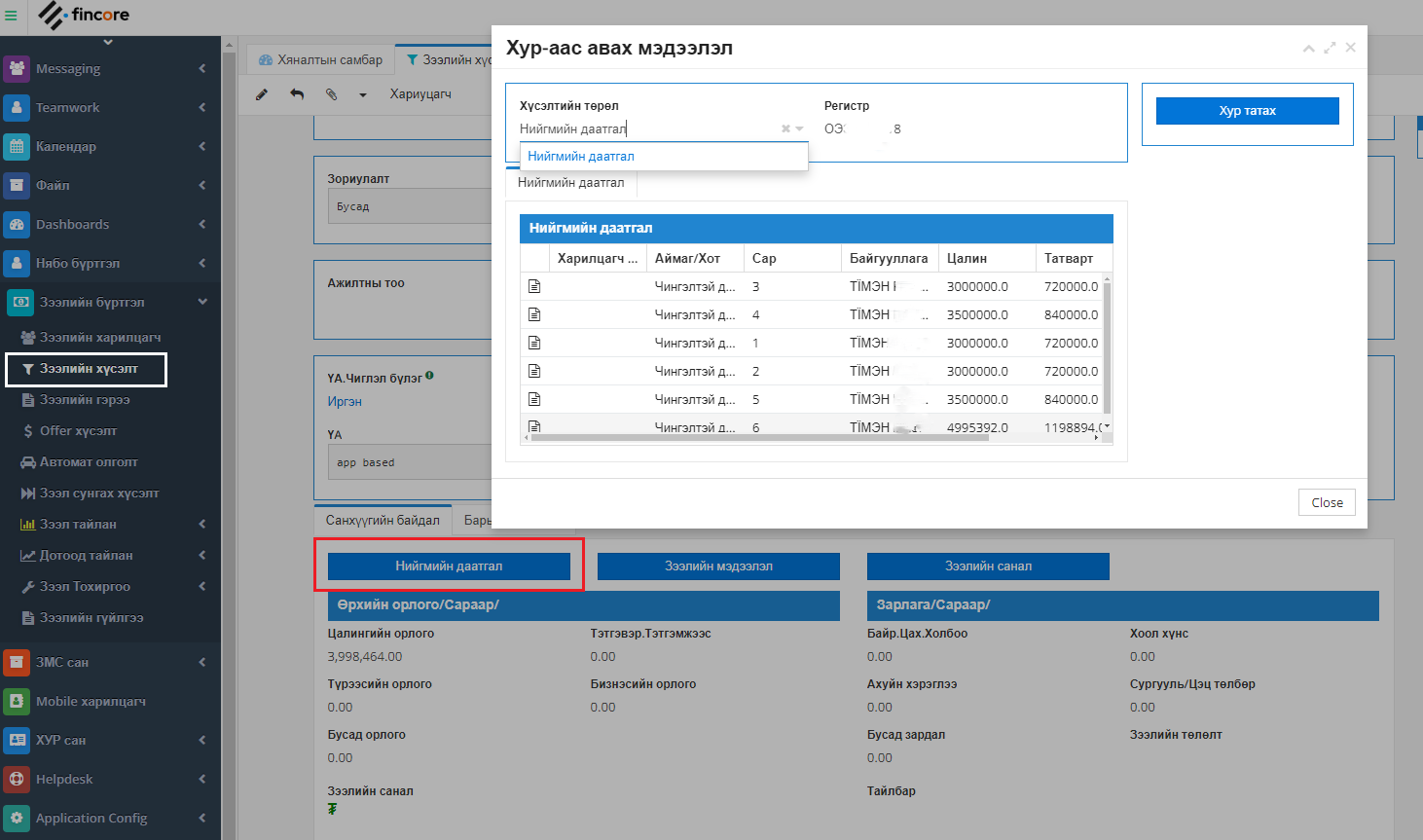Click the grid's horizontal scrollbar
The height and width of the screenshot is (840, 1423).
coord(759,438)
